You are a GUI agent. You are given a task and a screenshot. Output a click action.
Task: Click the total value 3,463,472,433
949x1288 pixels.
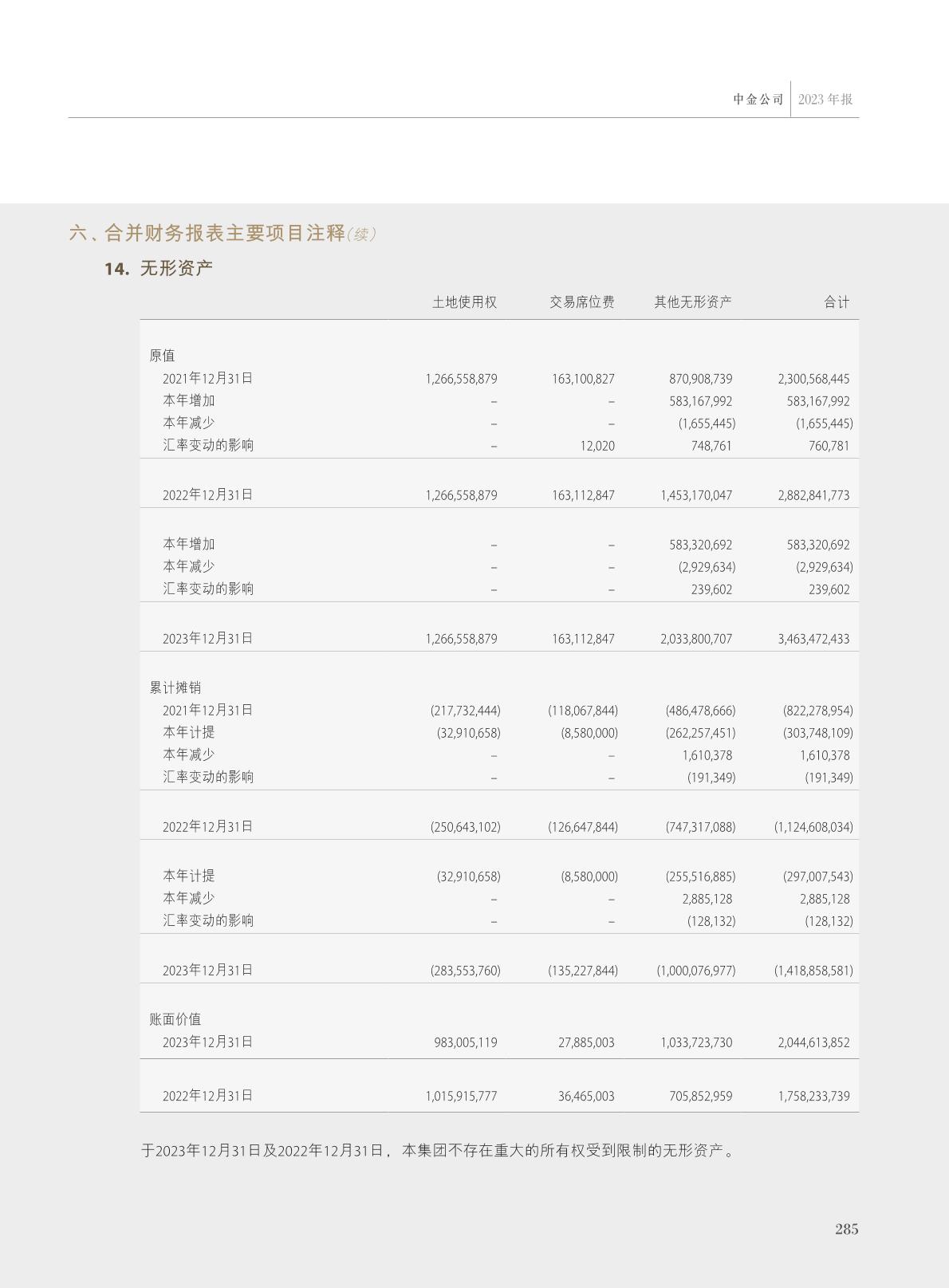[x=813, y=639]
